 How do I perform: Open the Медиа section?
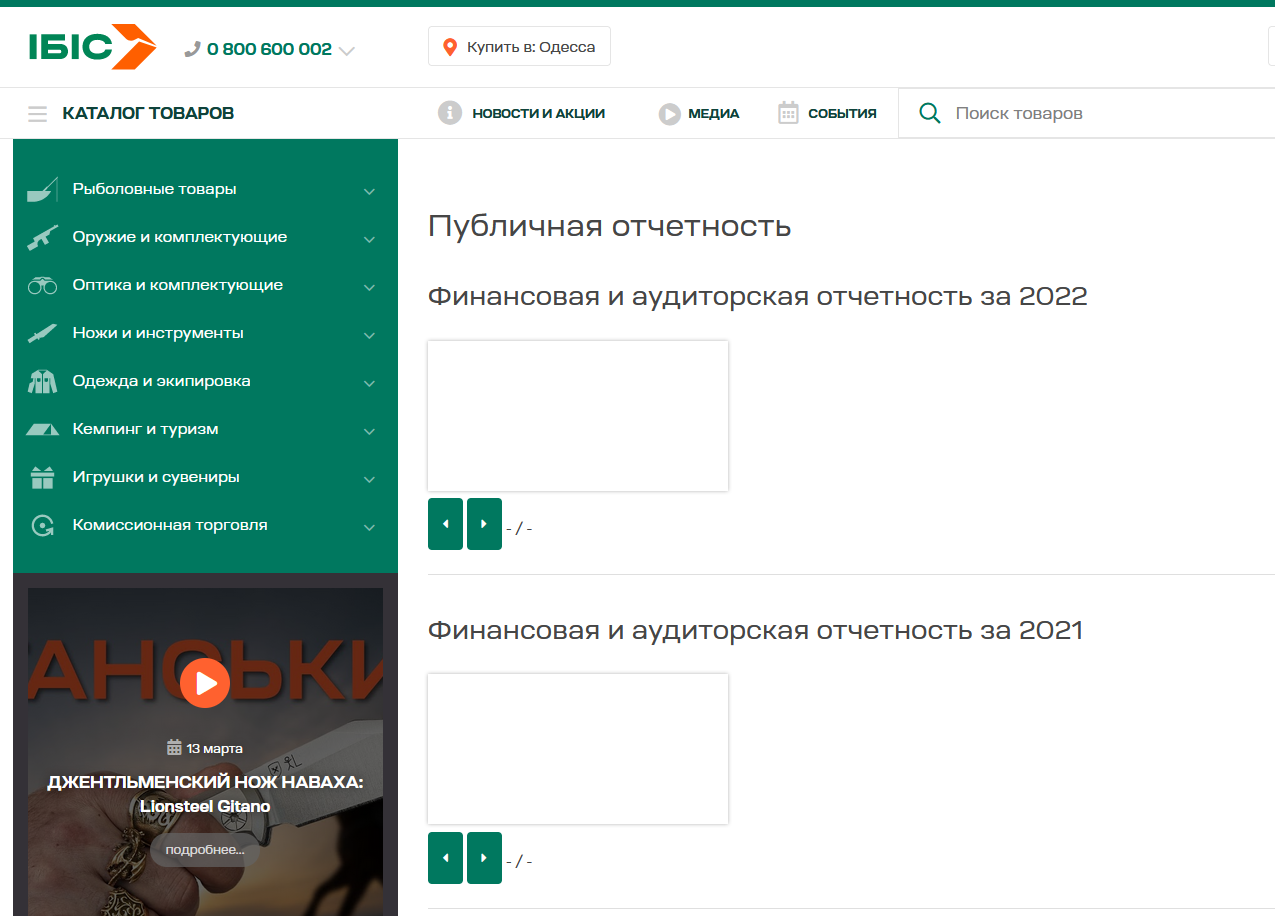click(x=714, y=113)
